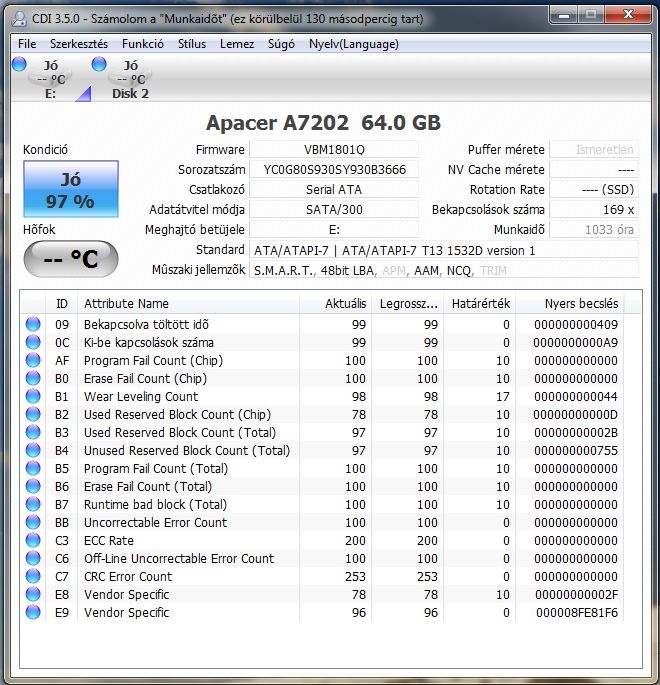The image size is (660, 685).
Task: Open the Lemez menu
Action: 237,44
